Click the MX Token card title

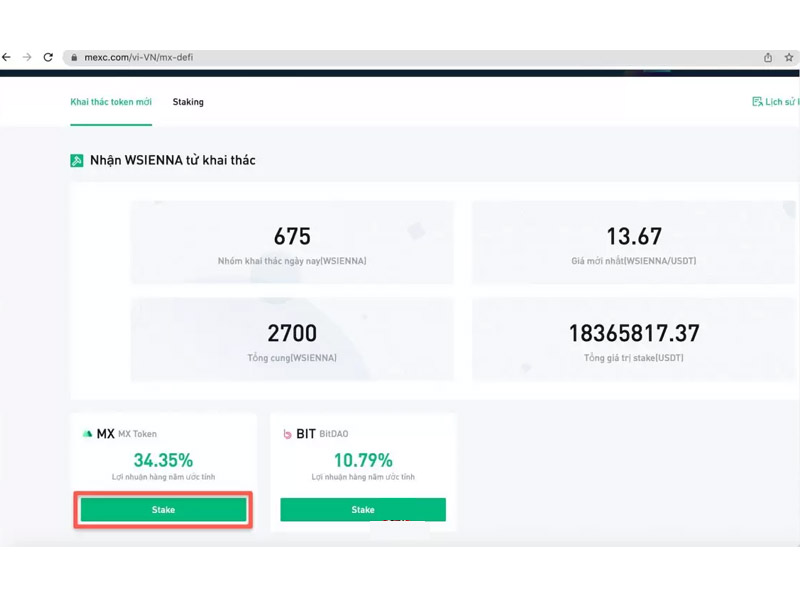127,434
